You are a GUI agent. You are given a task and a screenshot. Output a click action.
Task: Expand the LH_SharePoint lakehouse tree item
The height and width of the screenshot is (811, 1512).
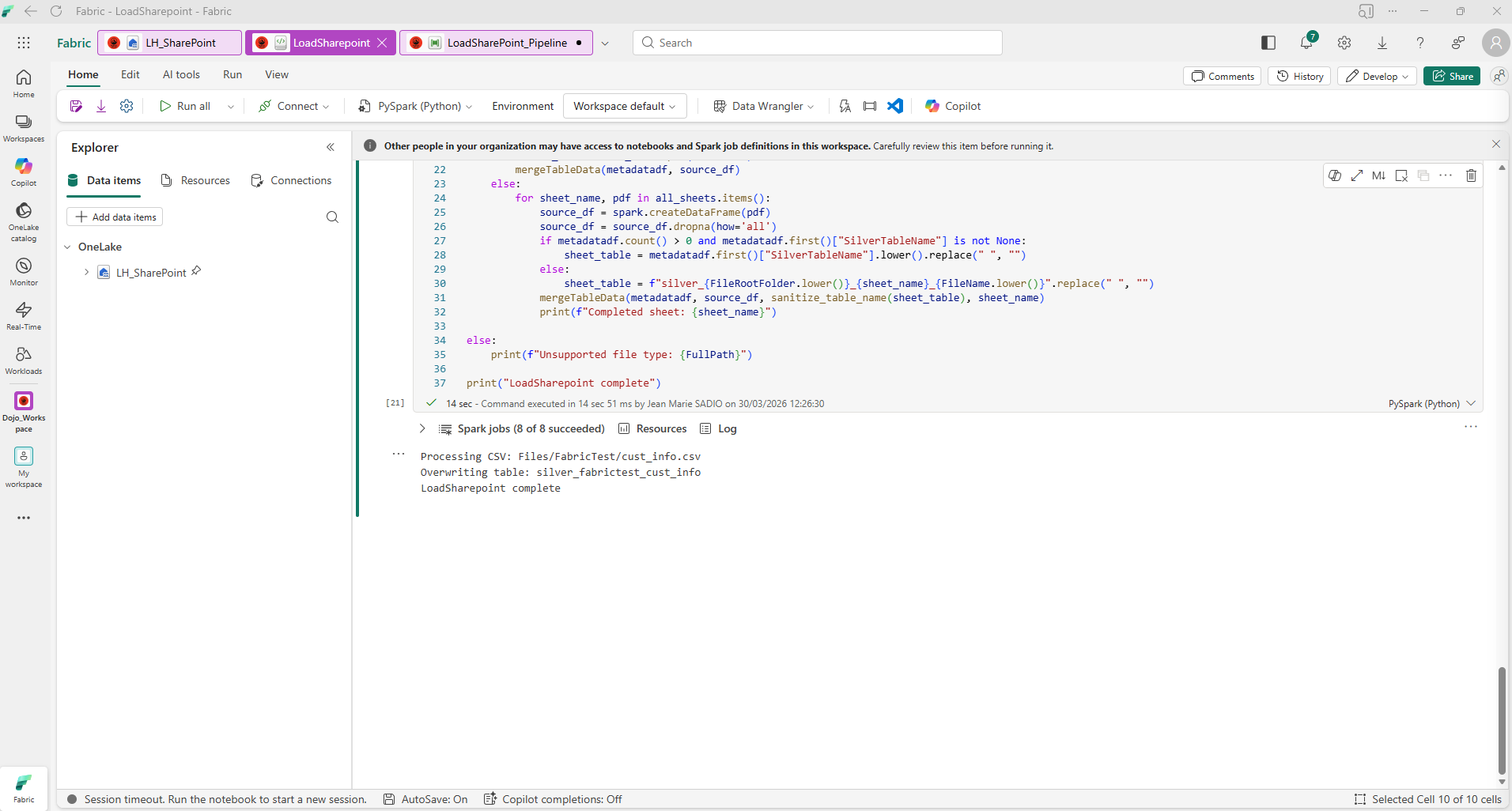85,272
